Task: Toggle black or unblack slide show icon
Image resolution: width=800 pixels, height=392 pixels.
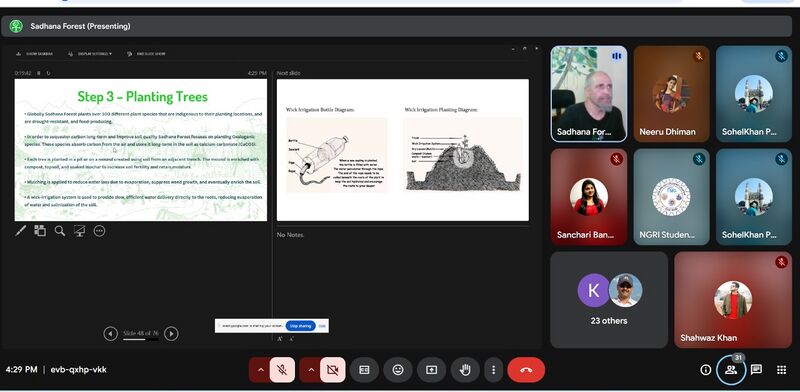Action: coord(80,231)
